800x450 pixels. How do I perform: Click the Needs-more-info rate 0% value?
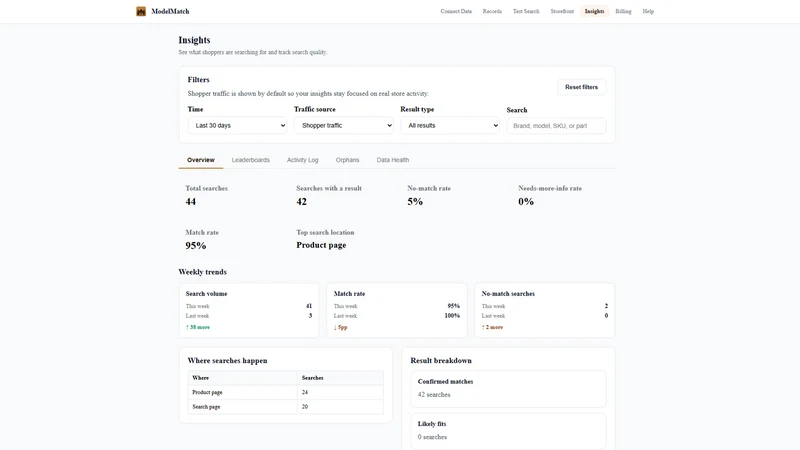pos(526,202)
